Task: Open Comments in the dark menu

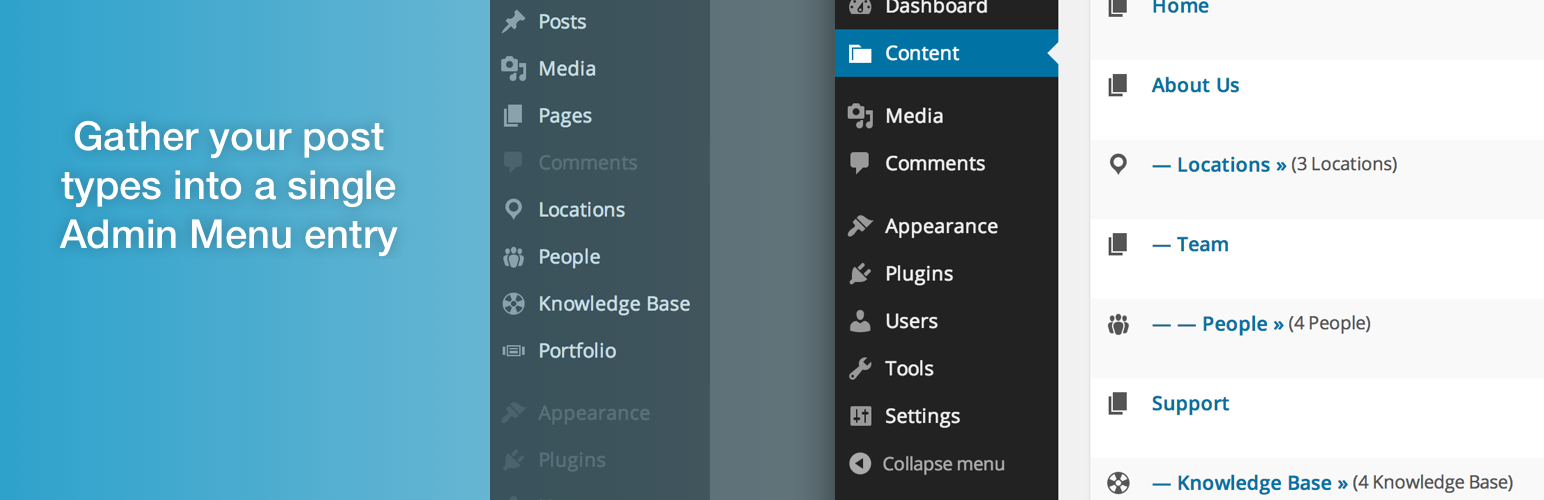Action: point(935,163)
